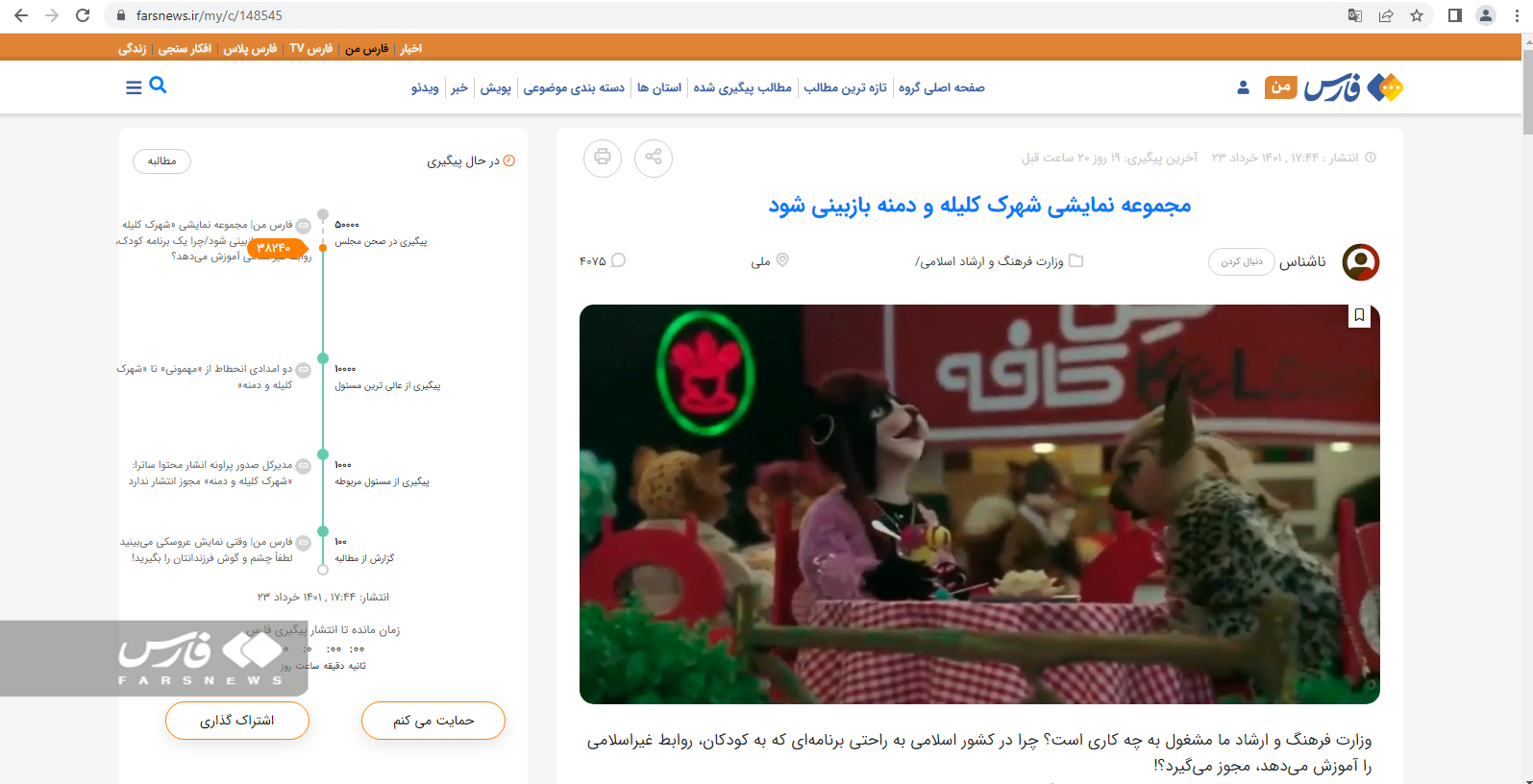Open the hamburger menu
Viewport: 1533px width, 784px height.
coord(134,87)
